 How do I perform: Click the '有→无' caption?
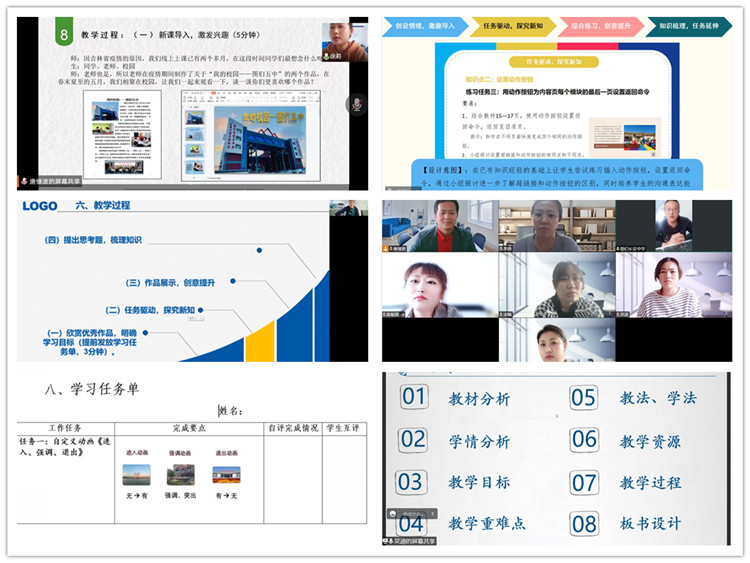(x=227, y=496)
